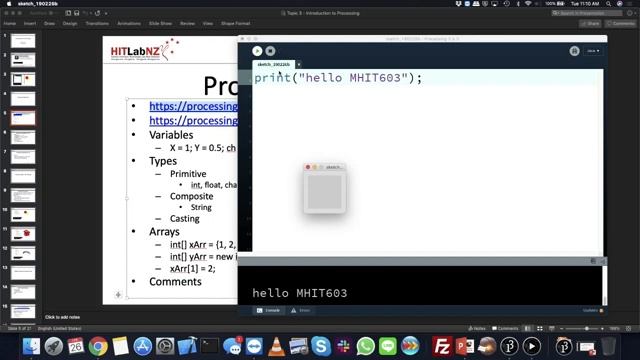Open Trash in the Dock
Image resolution: width=640 pixels, height=360 pixels.
609,347
